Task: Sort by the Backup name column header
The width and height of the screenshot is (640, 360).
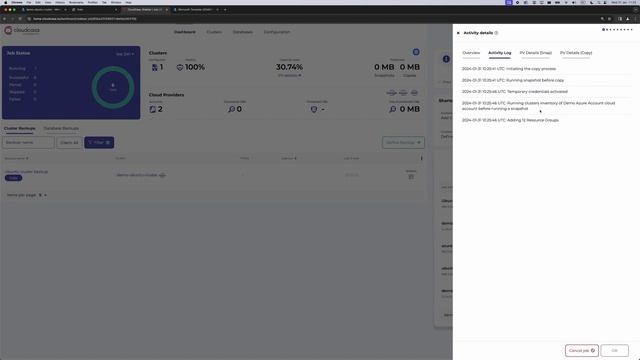Action: pyautogui.click(x=16, y=158)
